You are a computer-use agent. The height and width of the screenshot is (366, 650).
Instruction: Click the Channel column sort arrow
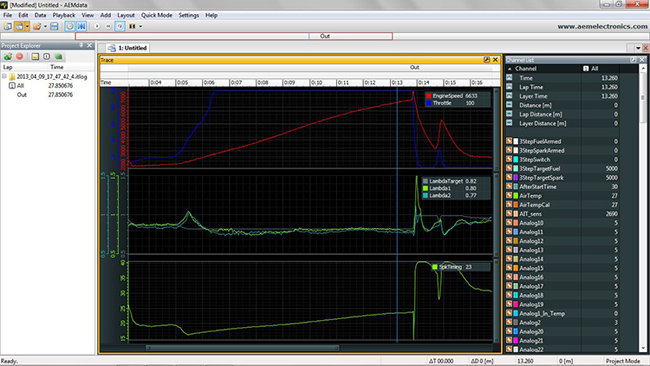point(509,69)
